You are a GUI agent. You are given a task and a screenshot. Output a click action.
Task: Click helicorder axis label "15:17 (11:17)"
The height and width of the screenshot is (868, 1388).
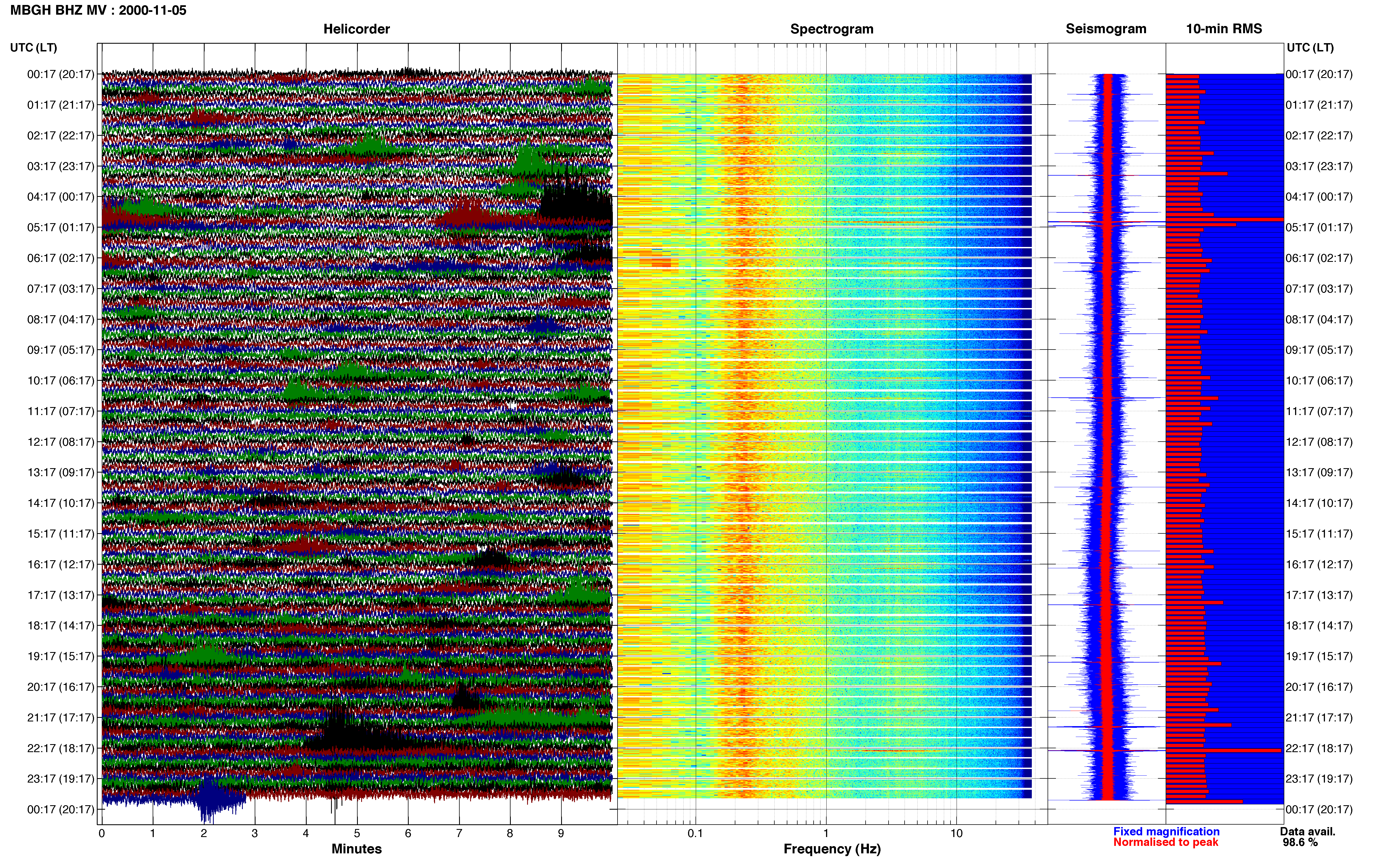(x=61, y=534)
